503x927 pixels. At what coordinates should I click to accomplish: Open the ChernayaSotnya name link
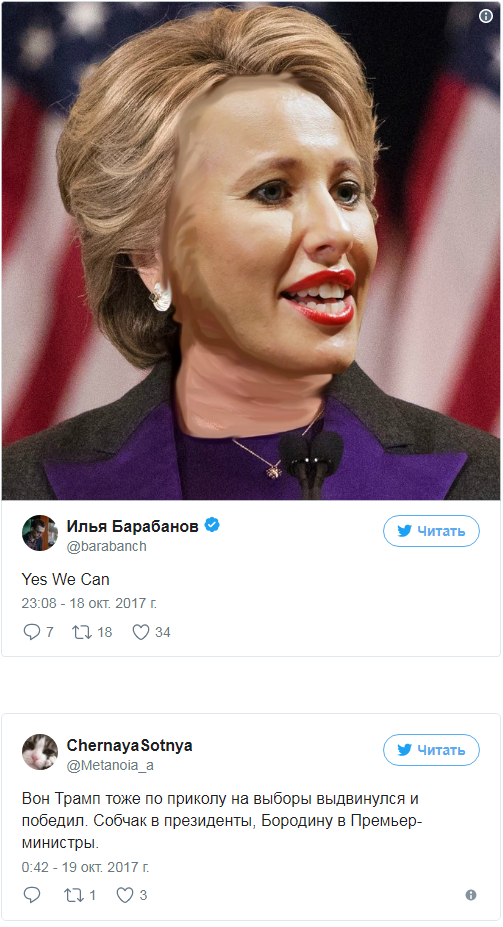click(129, 745)
